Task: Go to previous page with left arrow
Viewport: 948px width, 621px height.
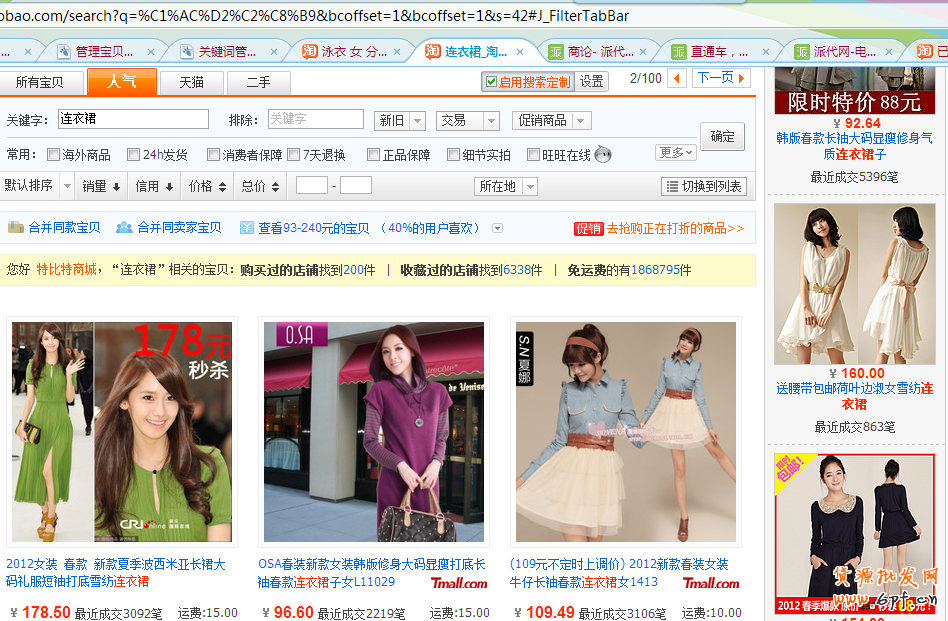Action: pyautogui.click(x=677, y=79)
